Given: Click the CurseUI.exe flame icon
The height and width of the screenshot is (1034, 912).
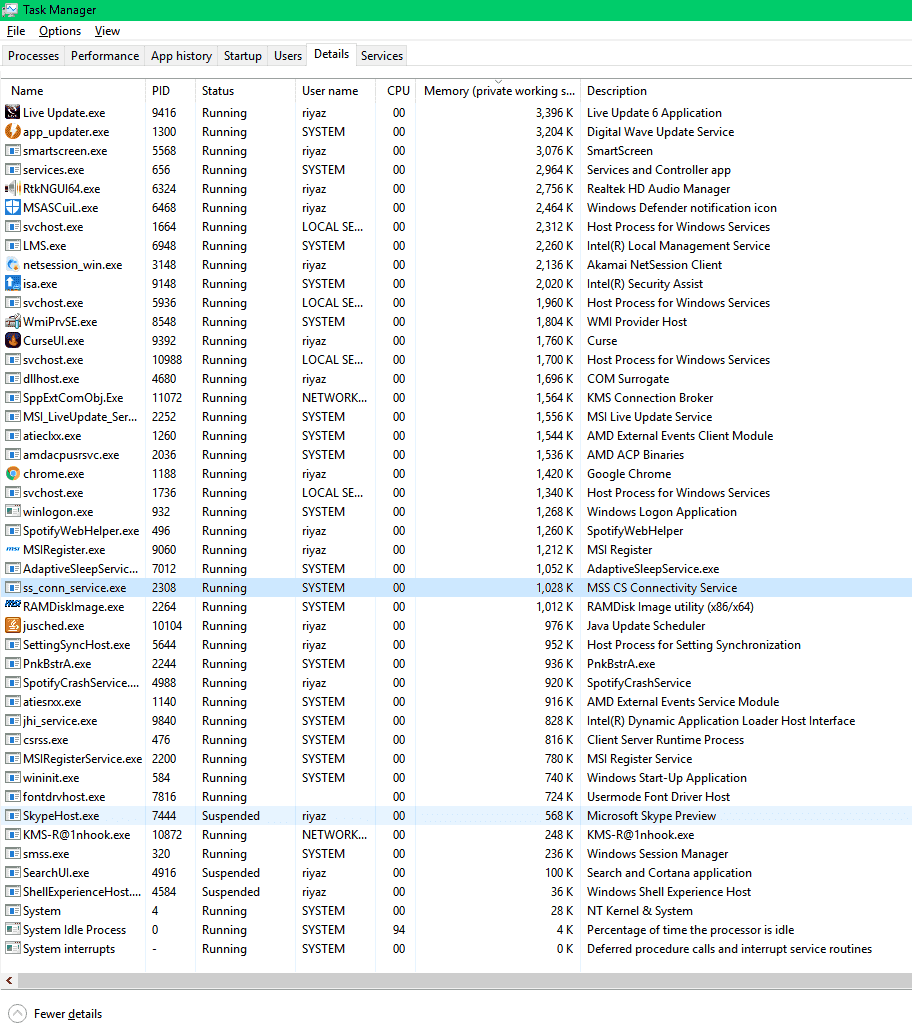Looking at the screenshot, I should [13, 341].
